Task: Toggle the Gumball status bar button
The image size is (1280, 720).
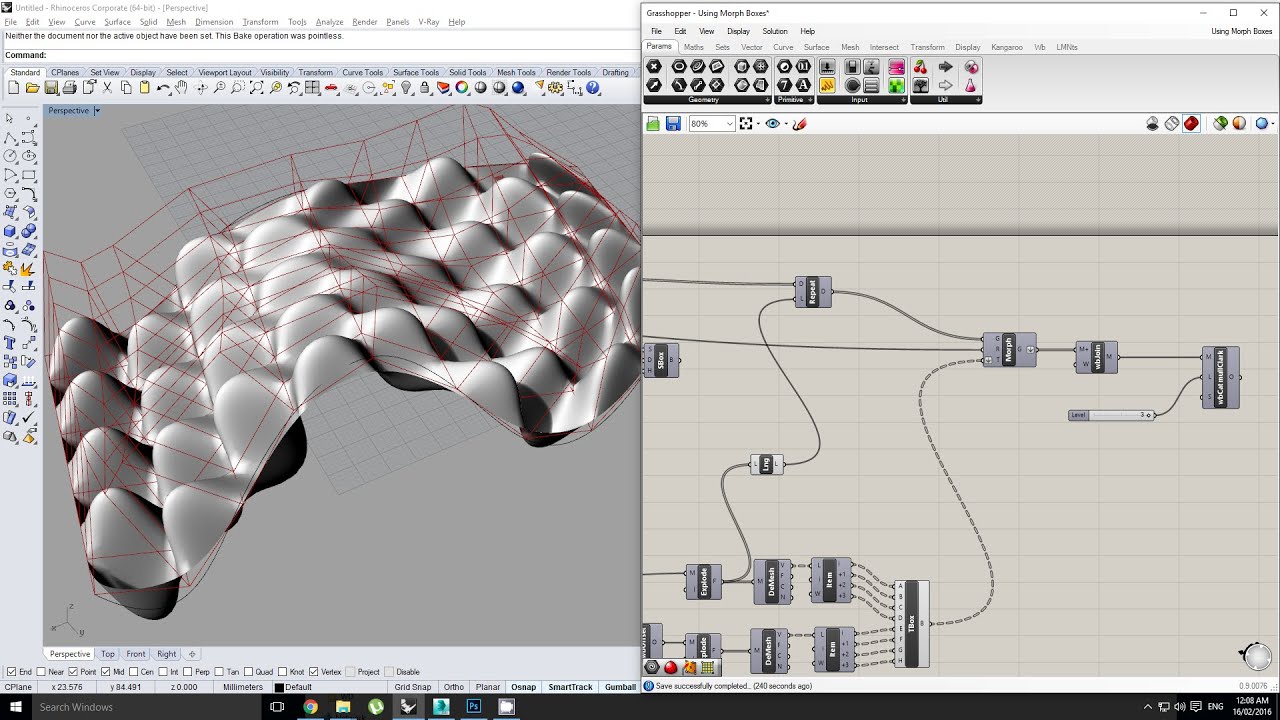Action: [620, 687]
